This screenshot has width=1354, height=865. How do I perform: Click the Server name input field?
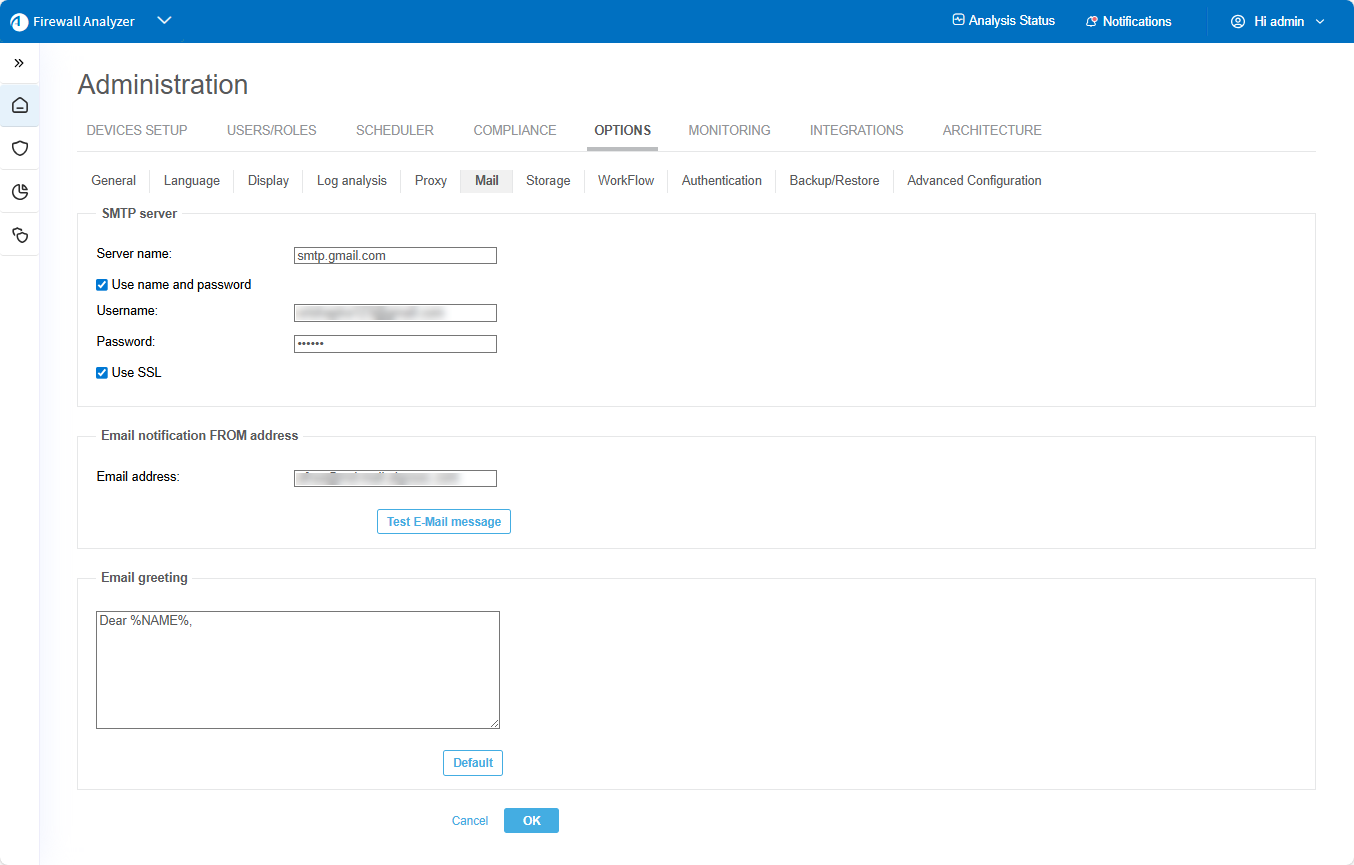(395, 256)
